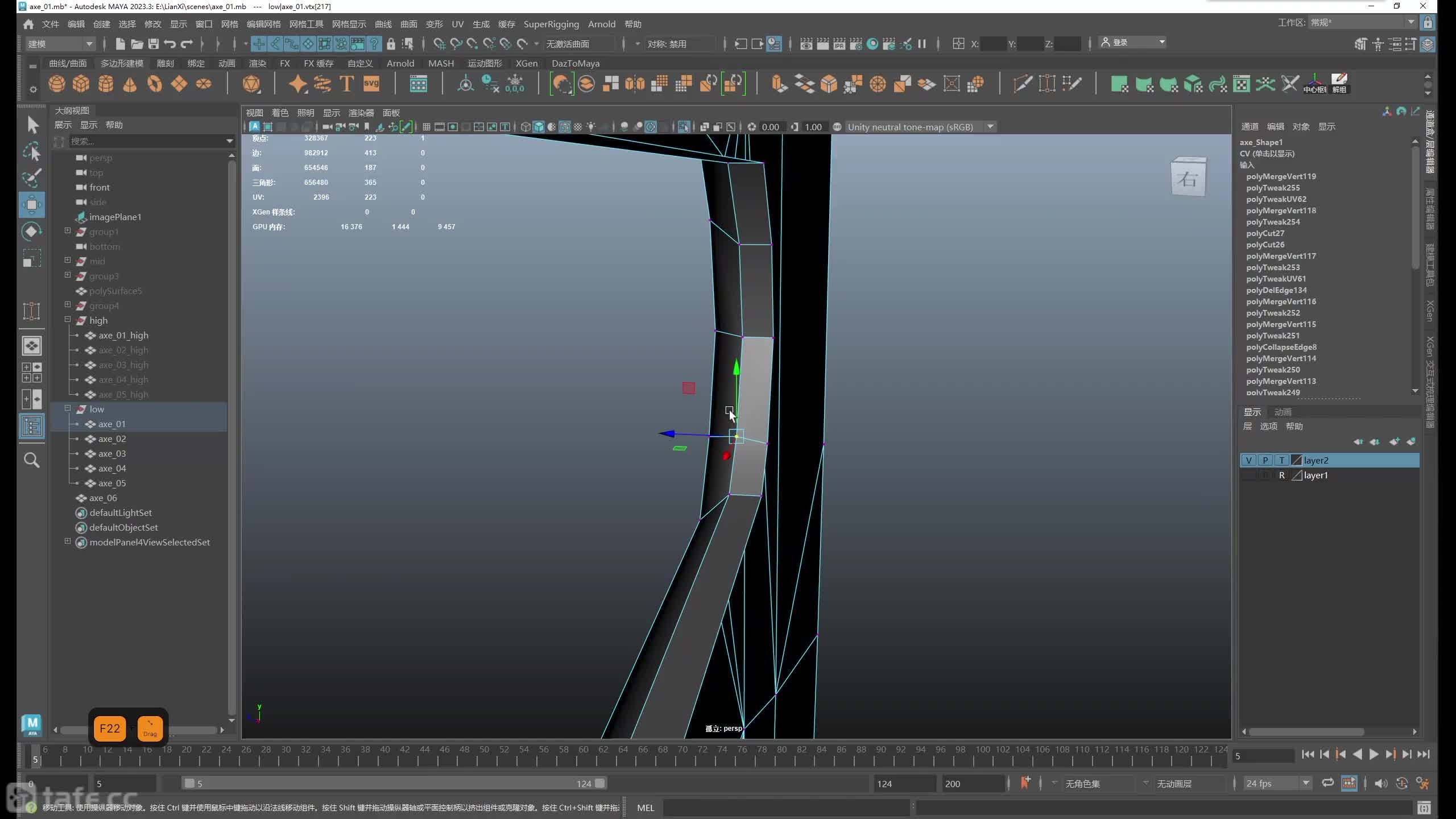
Task: Open the 网格工具 menu
Action: coord(306,24)
